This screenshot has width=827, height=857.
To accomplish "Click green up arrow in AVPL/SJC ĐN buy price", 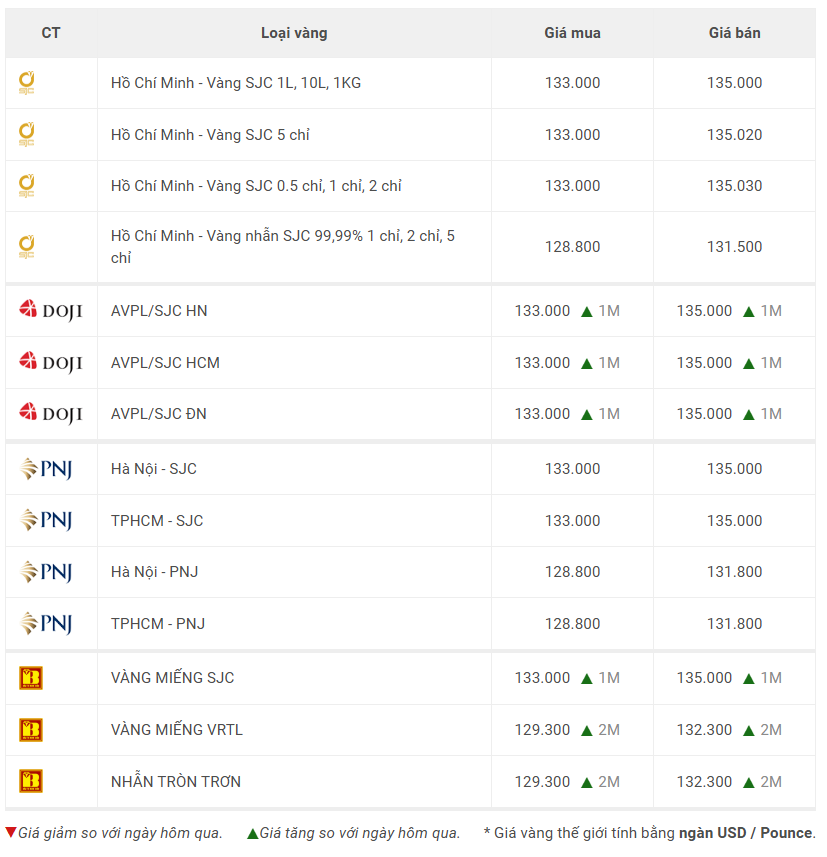I will [x=586, y=415].
